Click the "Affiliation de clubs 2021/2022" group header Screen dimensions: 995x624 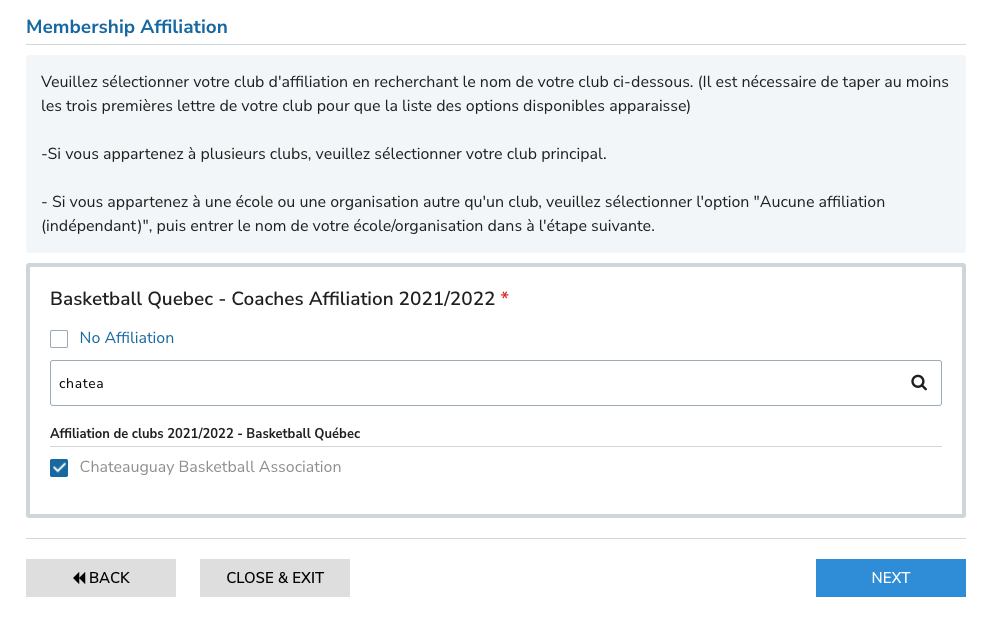205,434
